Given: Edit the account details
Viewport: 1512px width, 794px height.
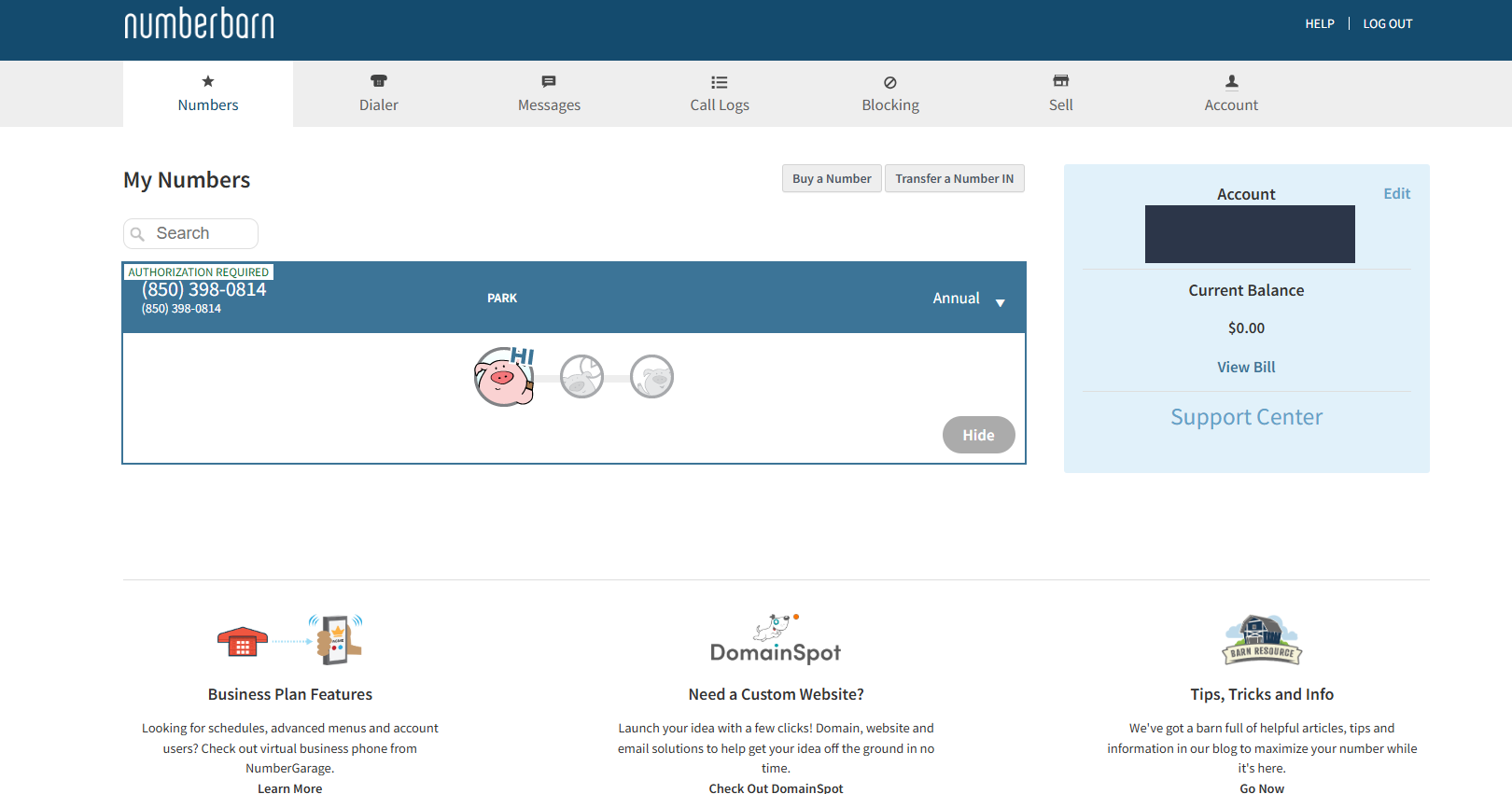Looking at the screenshot, I should (x=1396, y=194).
